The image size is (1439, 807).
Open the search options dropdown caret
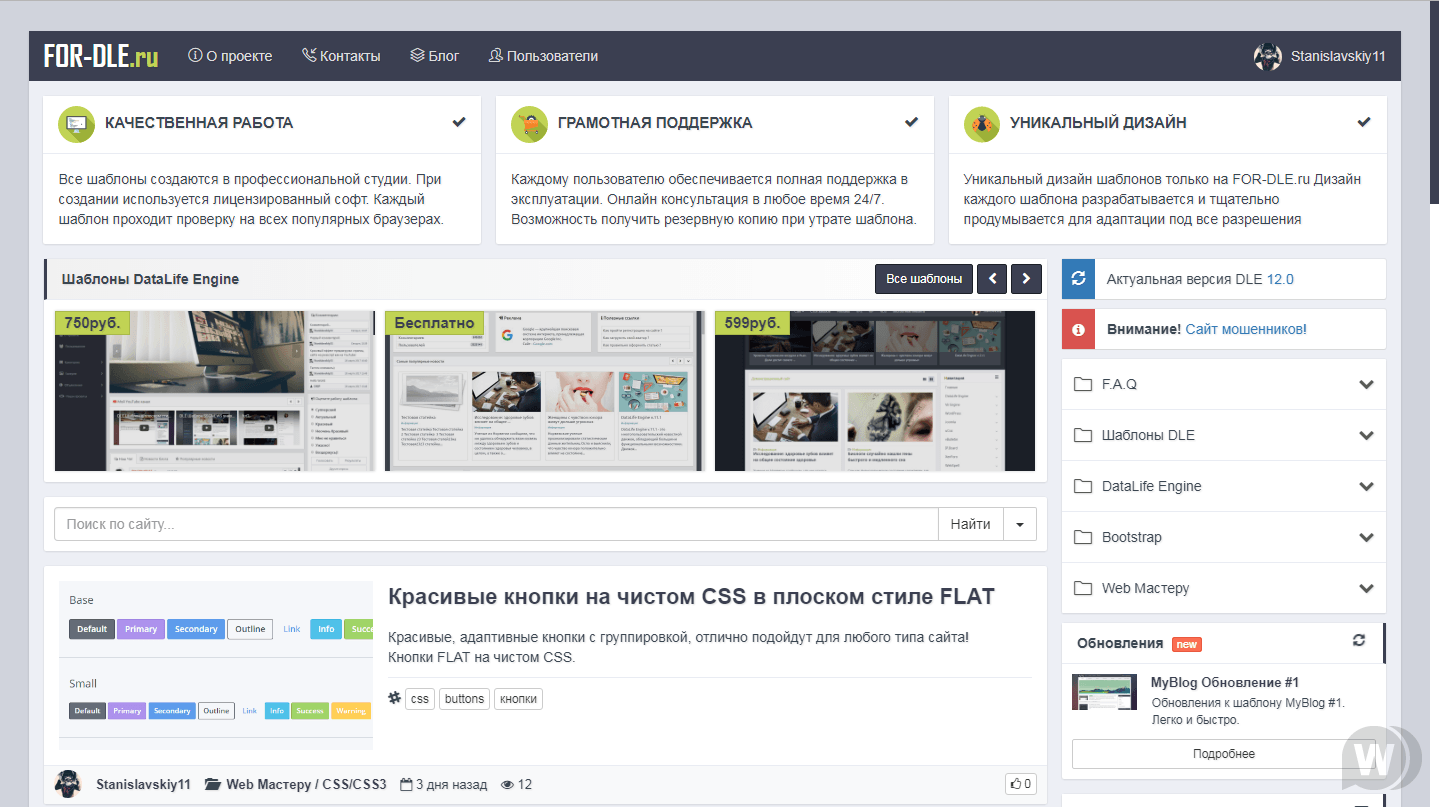(x=1019, y=524)
